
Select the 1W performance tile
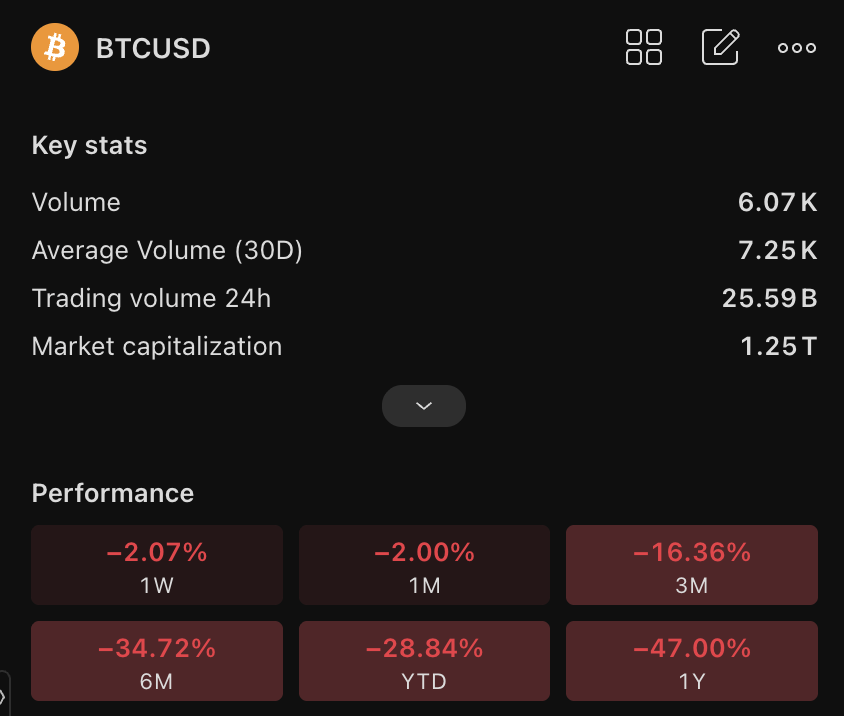point(157,565)
